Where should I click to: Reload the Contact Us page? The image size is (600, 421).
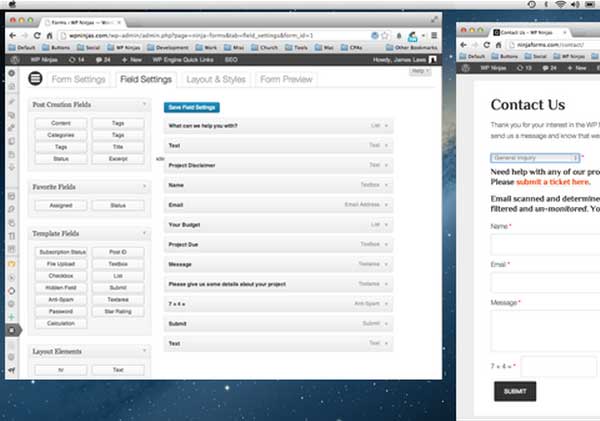tap(486, 45)
